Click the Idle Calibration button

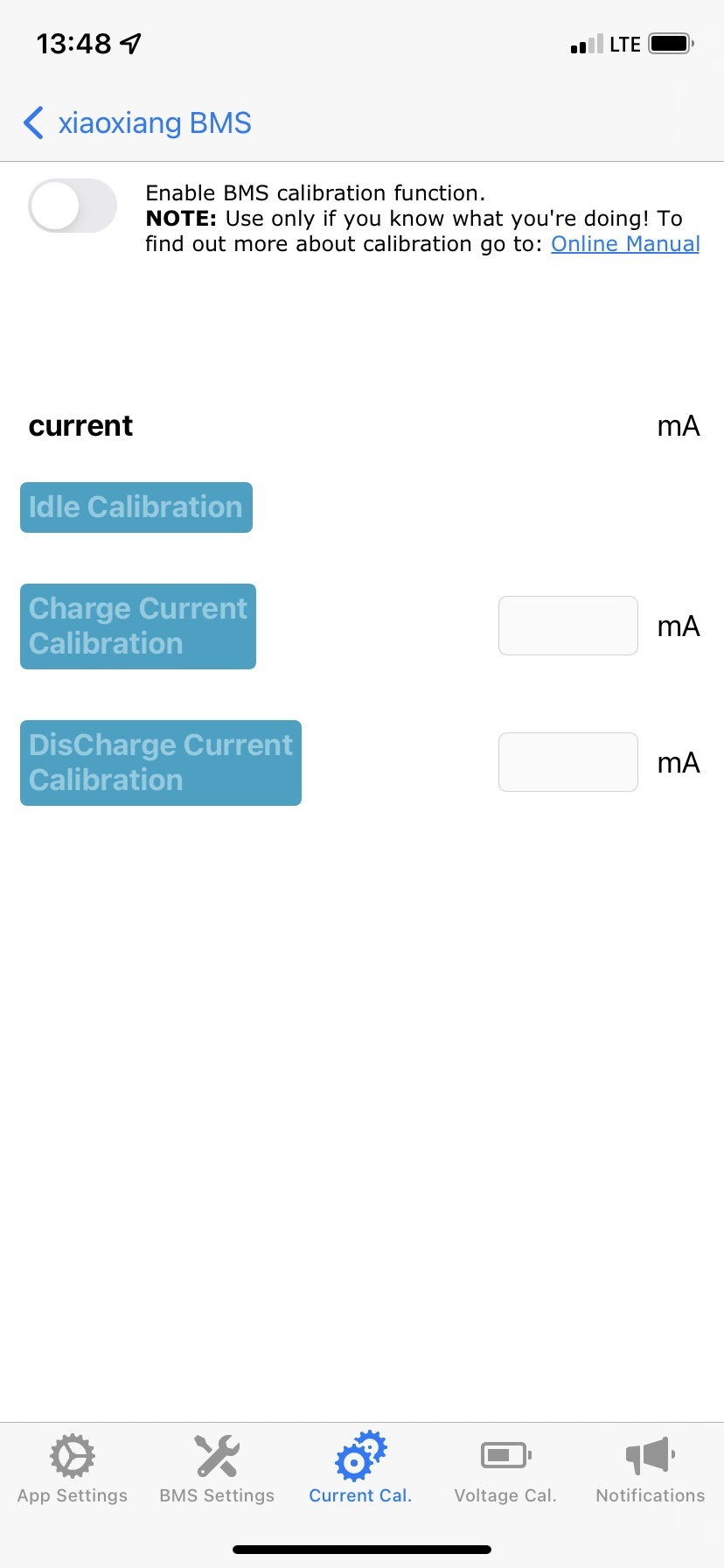(136, 507)
